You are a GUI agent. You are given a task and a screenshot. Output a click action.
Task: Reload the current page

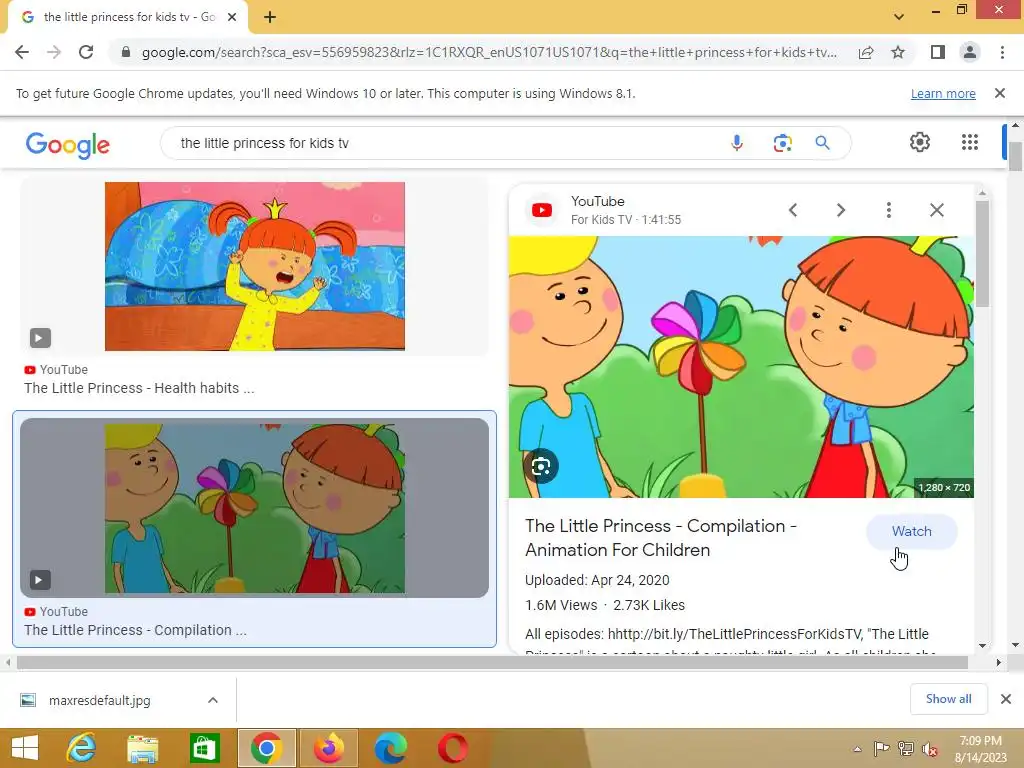pyautogui.click(x=86, y=52)
